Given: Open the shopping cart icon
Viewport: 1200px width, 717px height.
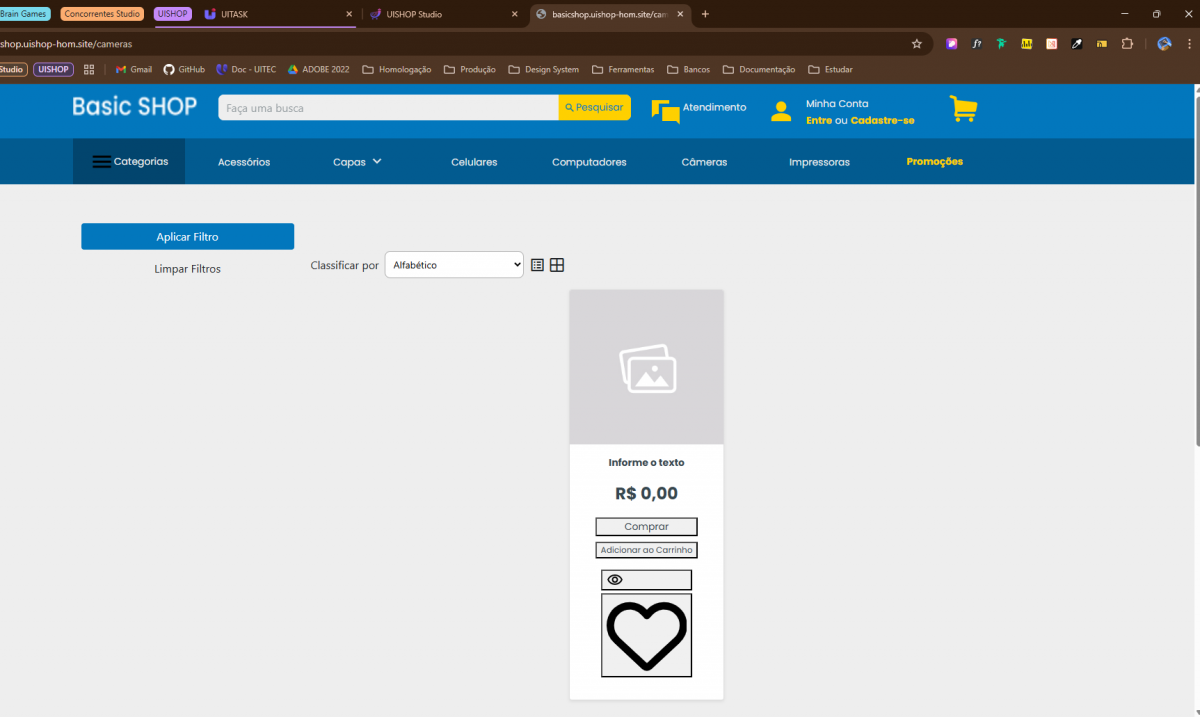Looking at the screenshot, I should coord(963,109).
